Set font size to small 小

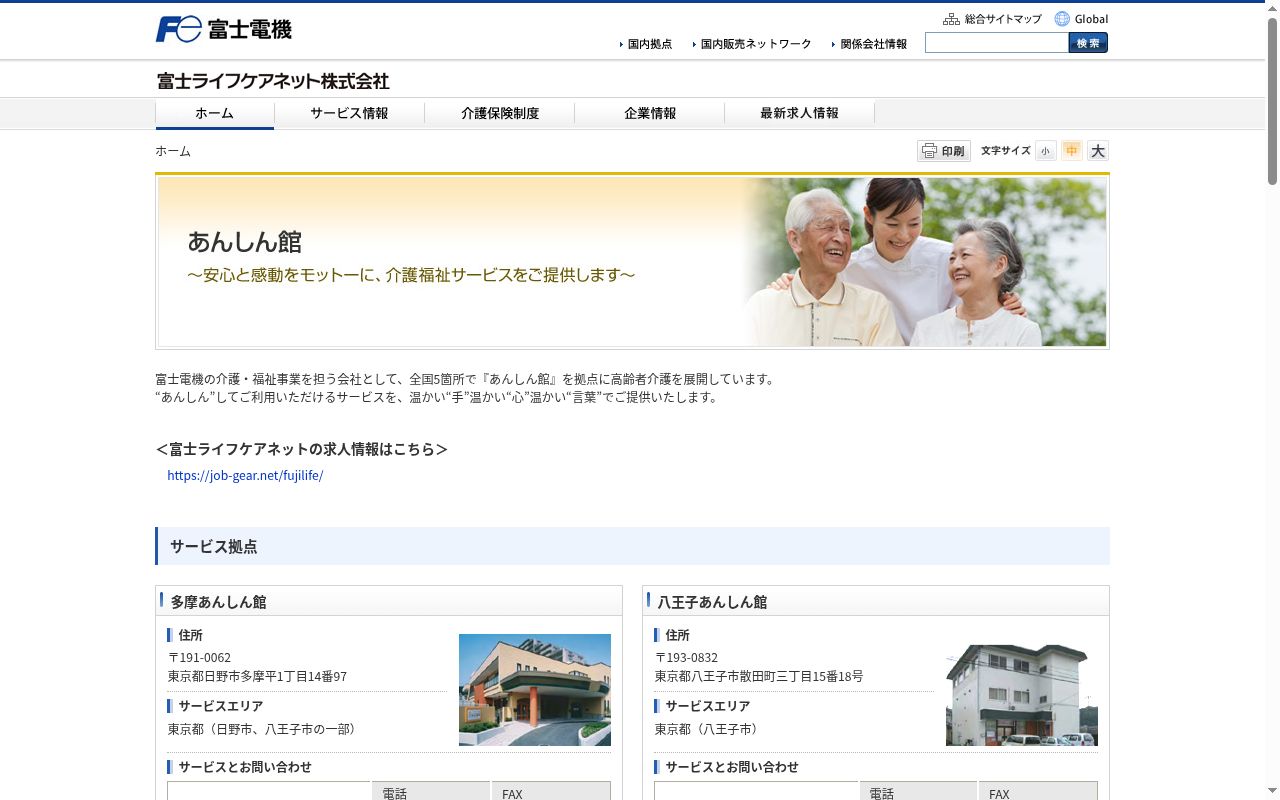pos(1045,151)
